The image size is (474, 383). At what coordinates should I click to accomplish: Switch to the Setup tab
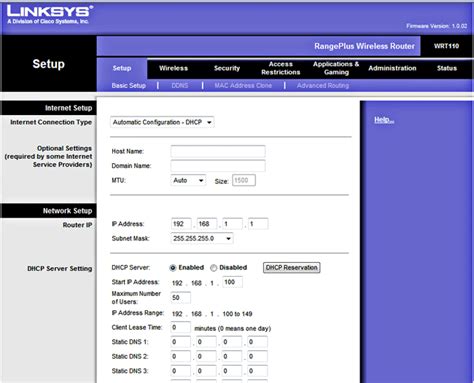(x=122, y=68)
